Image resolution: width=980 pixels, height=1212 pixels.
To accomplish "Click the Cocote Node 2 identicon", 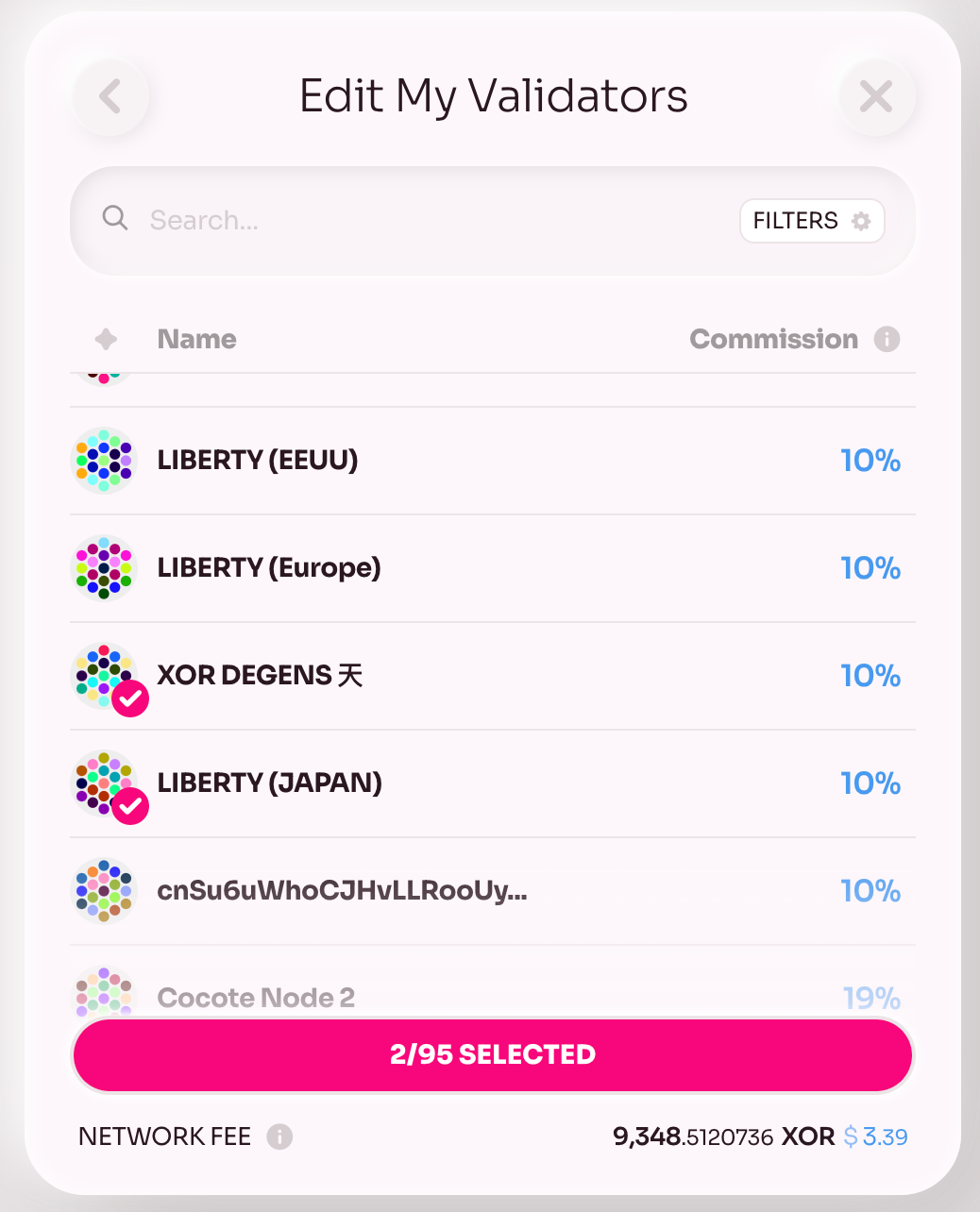I will pos(104,993).
